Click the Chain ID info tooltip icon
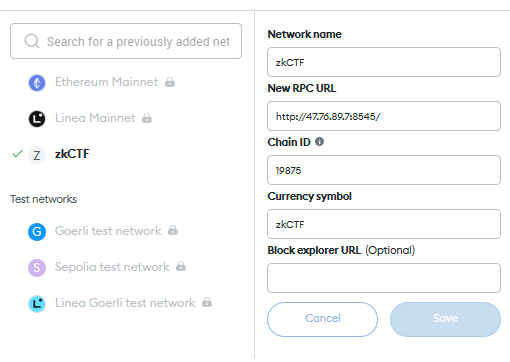Screen dimensions: 510x362 pos(319,142)
